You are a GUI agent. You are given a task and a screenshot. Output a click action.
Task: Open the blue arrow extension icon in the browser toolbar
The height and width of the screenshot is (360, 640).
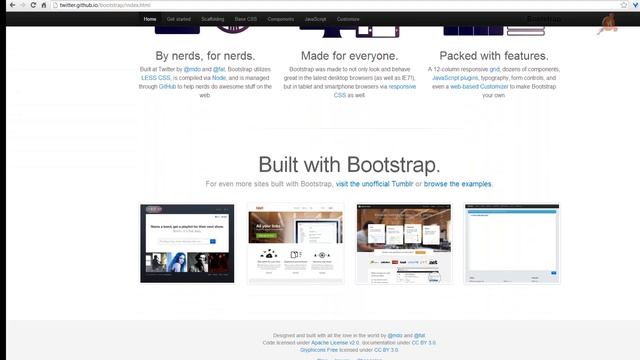point(636,5)
